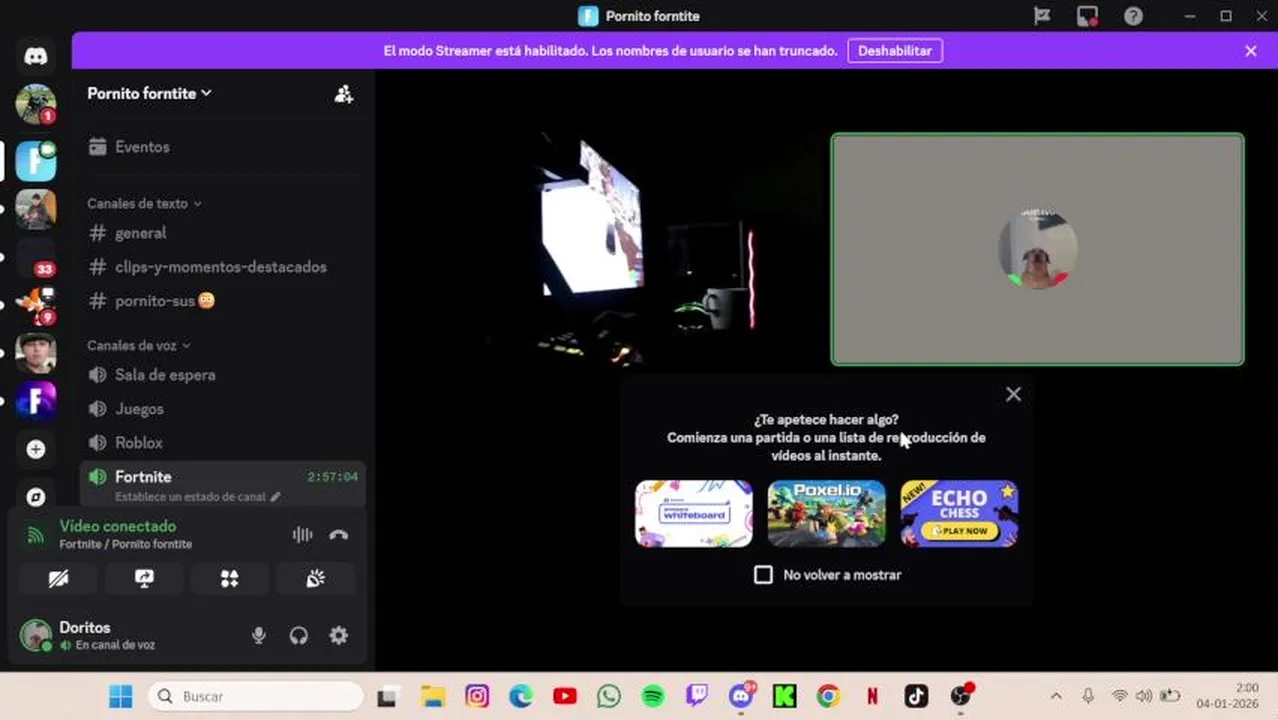Open the Pornito forntite server dropdown
The width and height of the screenshot is (1278, 720).
coord(149,93)
